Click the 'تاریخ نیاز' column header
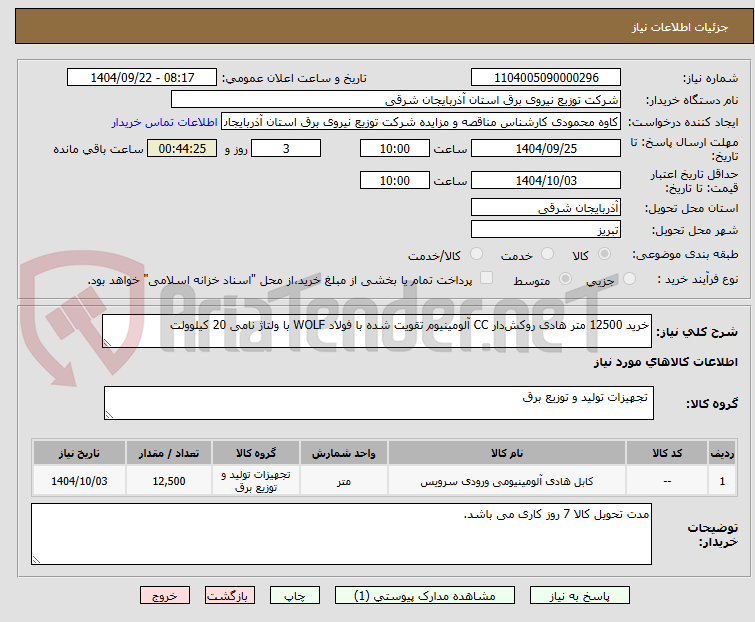755x622 pixels. pyautogui.click(x=79, y=453)
